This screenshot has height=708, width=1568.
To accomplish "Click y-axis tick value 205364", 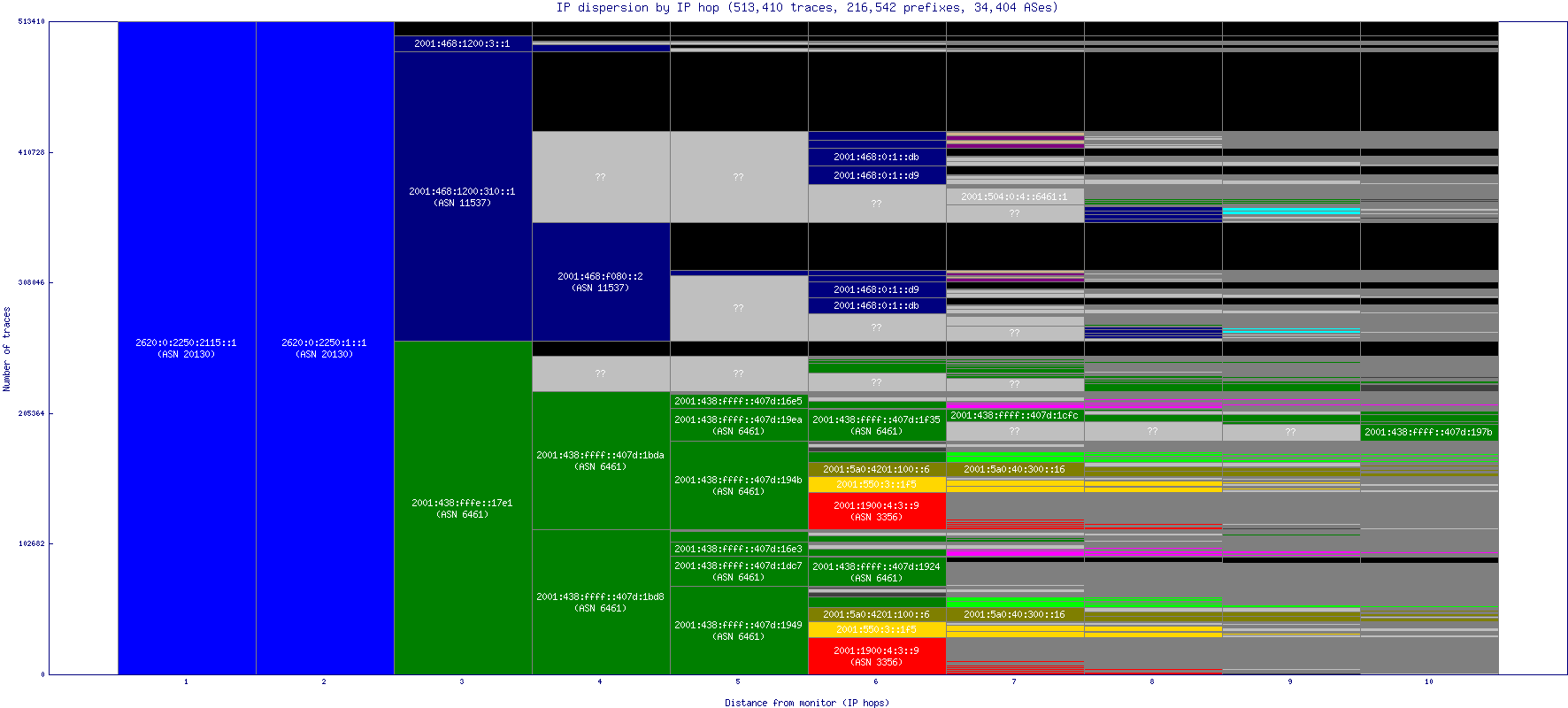I will tap(31, 413).
